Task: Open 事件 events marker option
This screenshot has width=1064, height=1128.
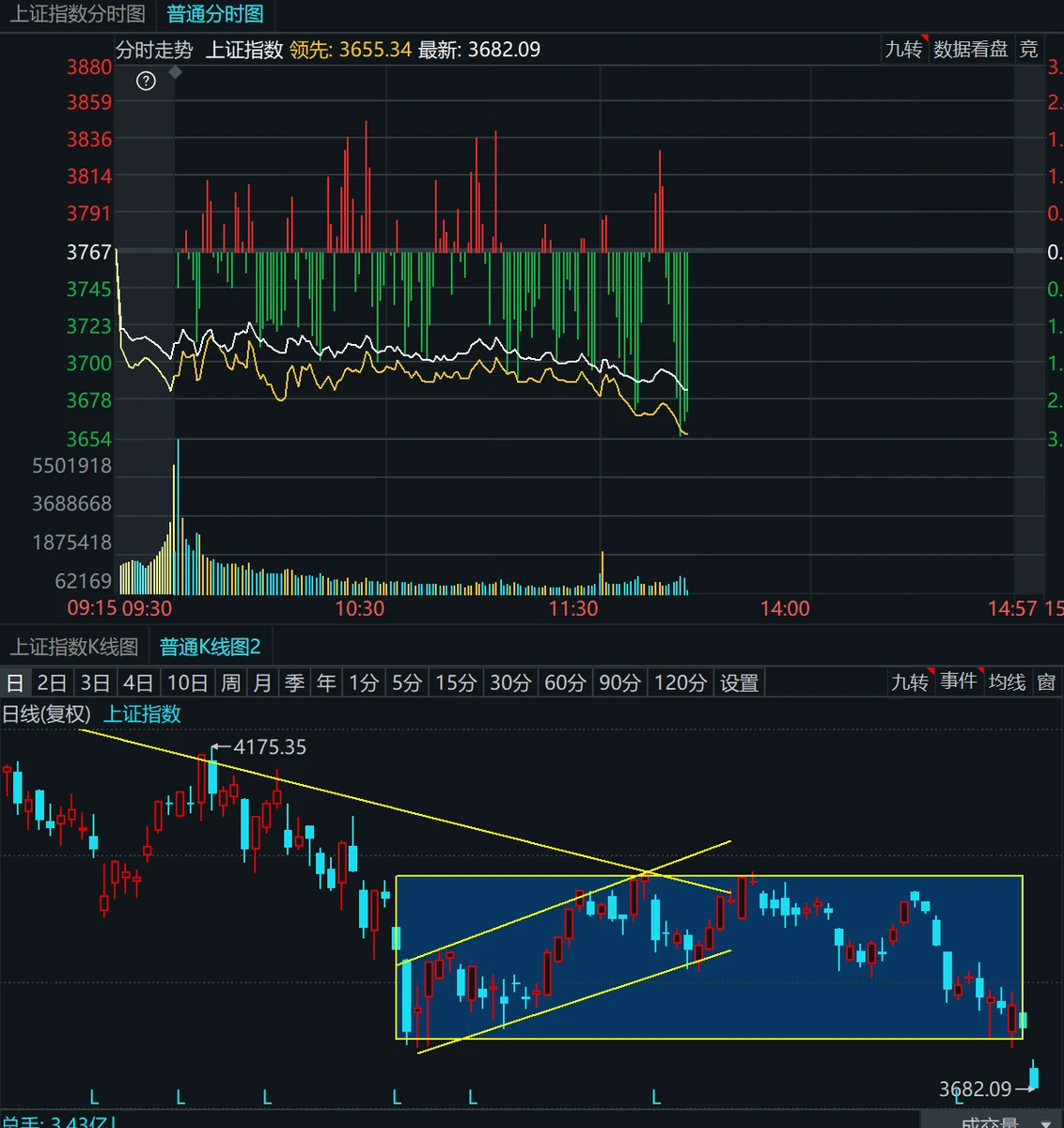Action: 959,681
